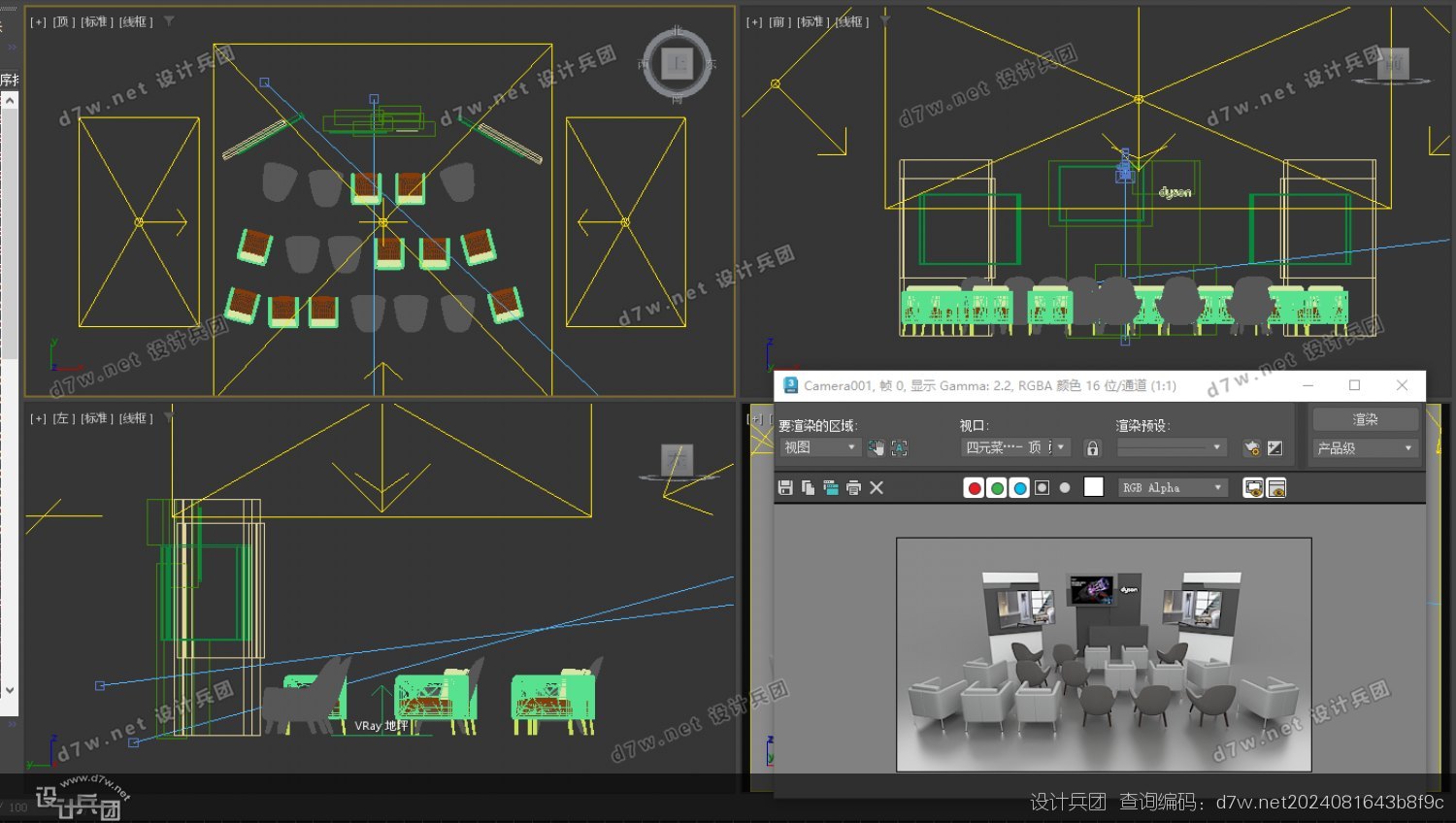Open front viewport [线框] menu
Viewport: 1456px width, 823px height.
click(852, 21)
